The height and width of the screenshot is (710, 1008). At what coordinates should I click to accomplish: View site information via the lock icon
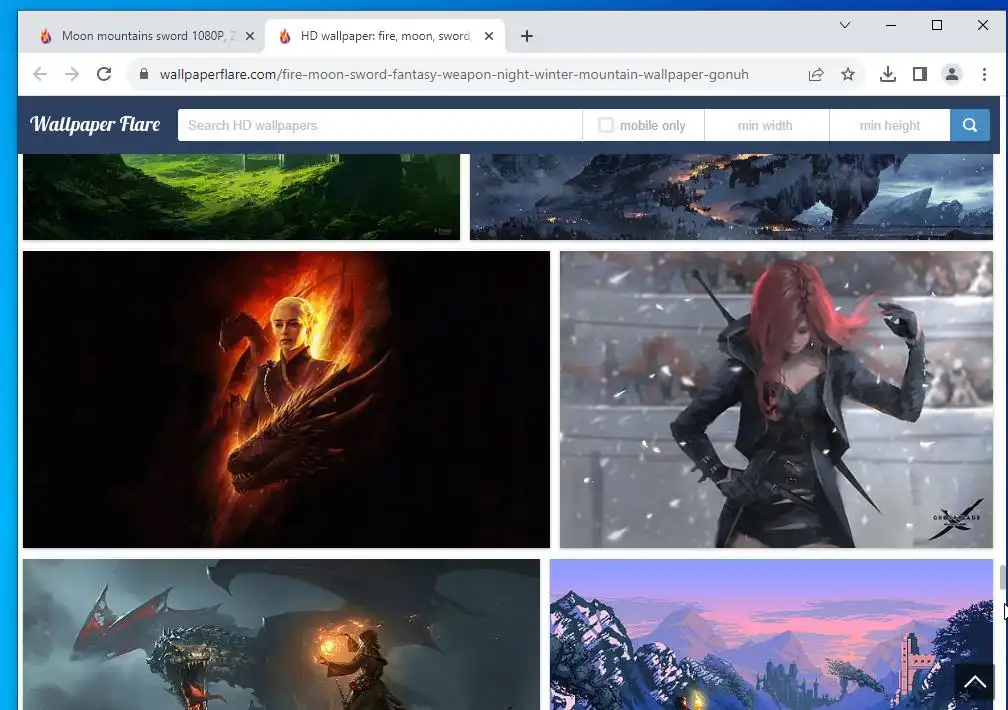[x=144, y=74]
